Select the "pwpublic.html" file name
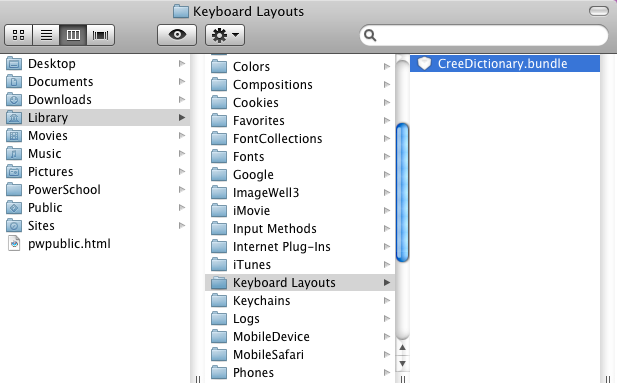Image resolution: width=617 pixels, height=383 pixels. (69, 244)
